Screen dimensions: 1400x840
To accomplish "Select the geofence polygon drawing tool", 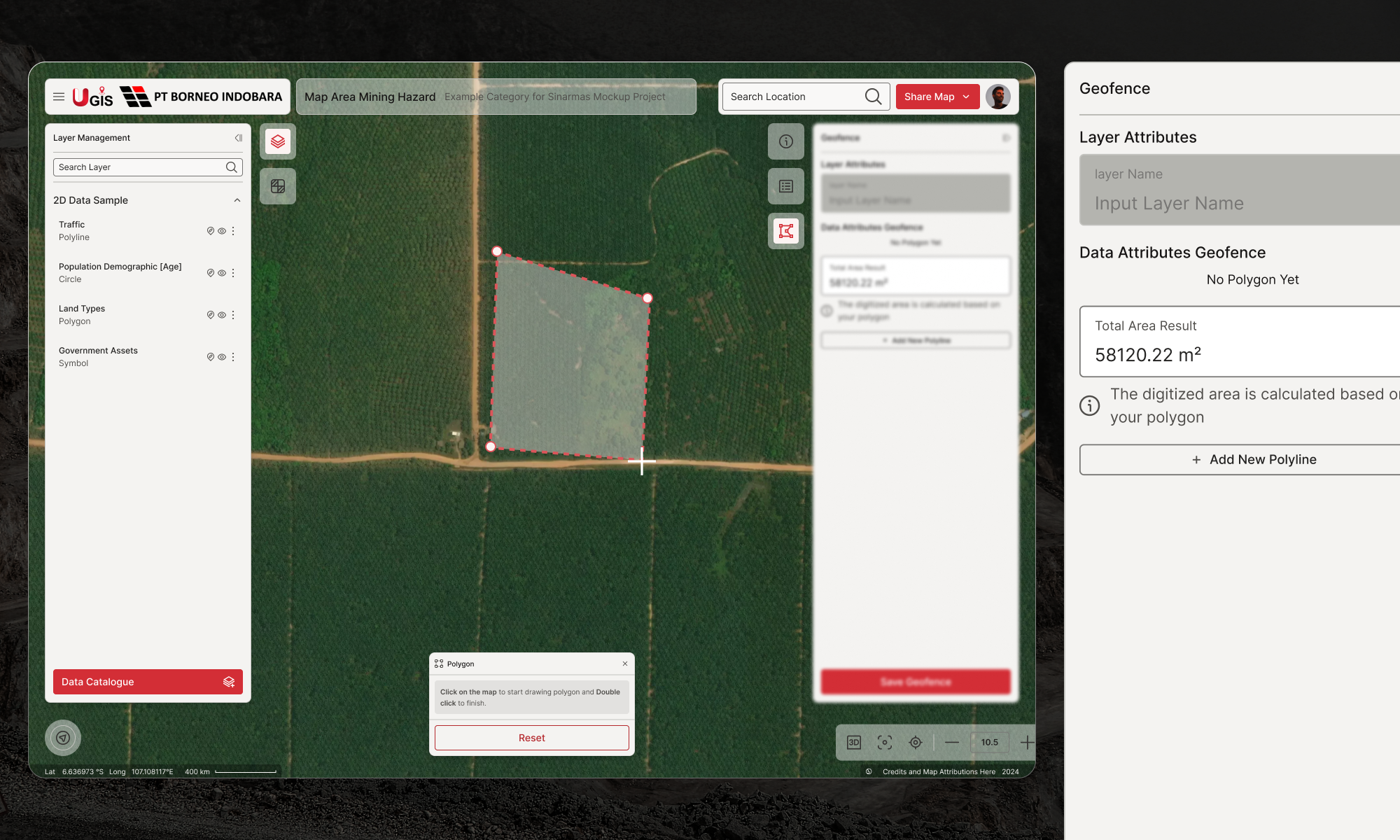I will click(x=786, y=231).
